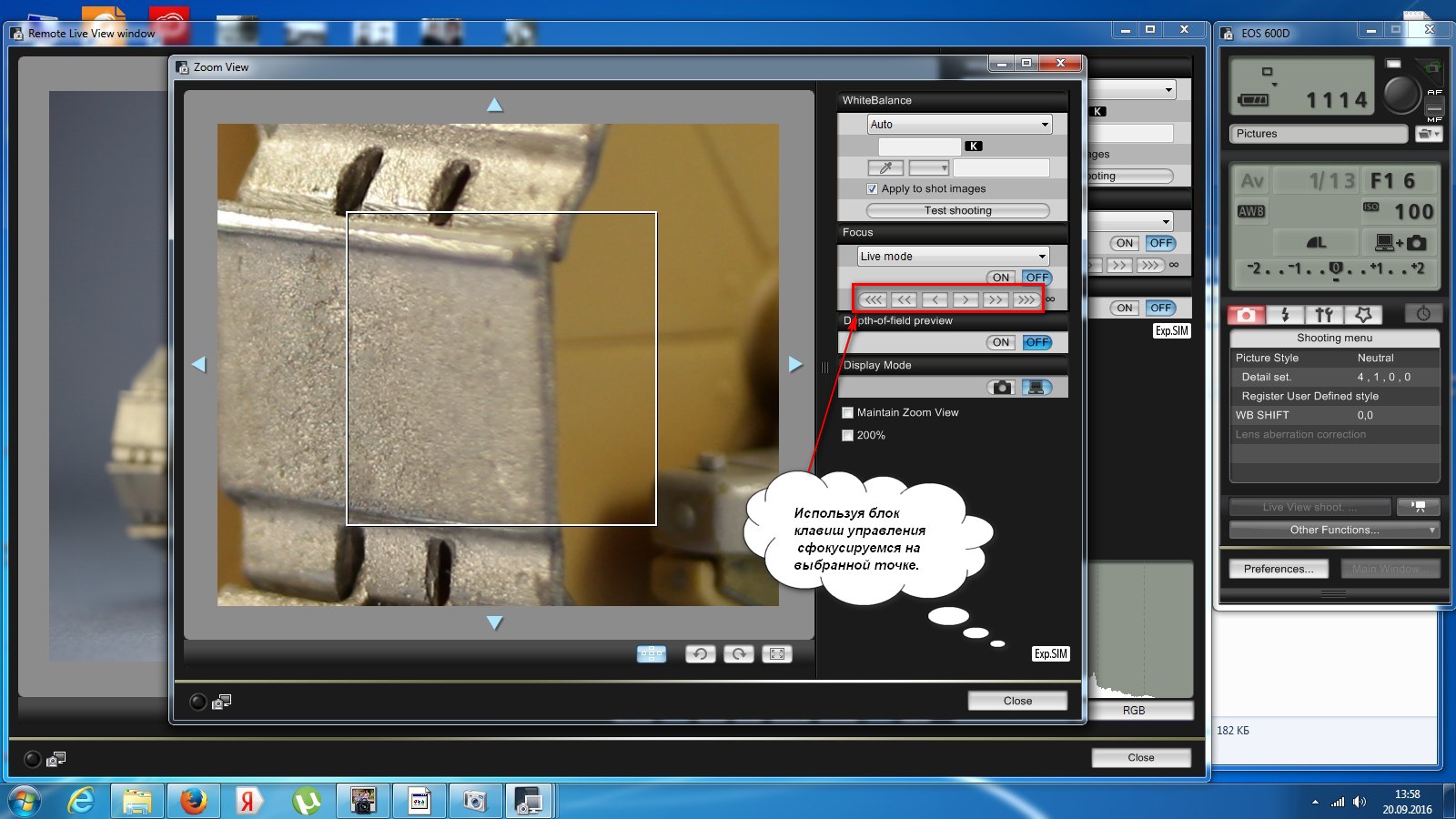1456x819 pixels.
Task: Click the blue grid display button in Zoom View toolbar
Action: pyautogui.click(x=652, y=653)
